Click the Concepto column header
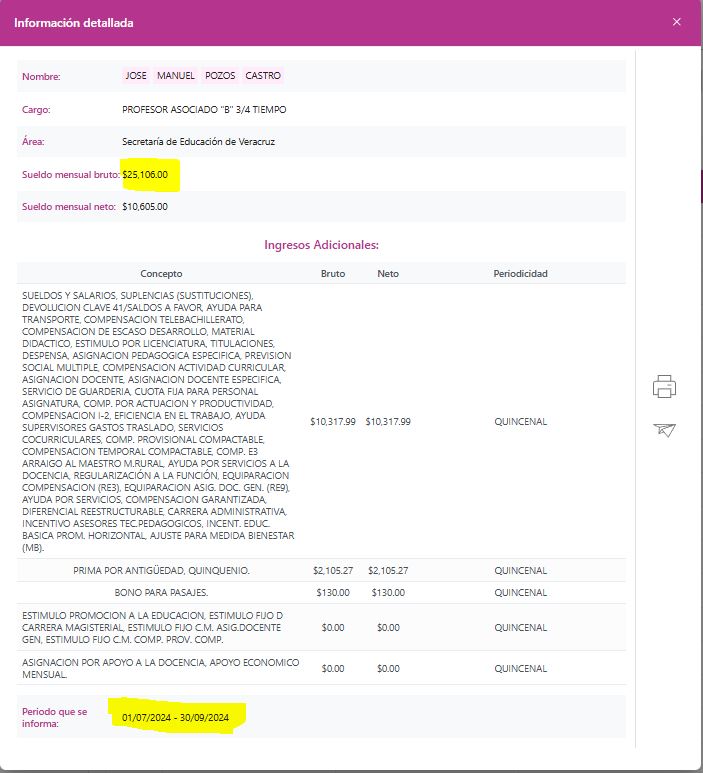Screen dimensions: 703x773 (x=161, y=273)
